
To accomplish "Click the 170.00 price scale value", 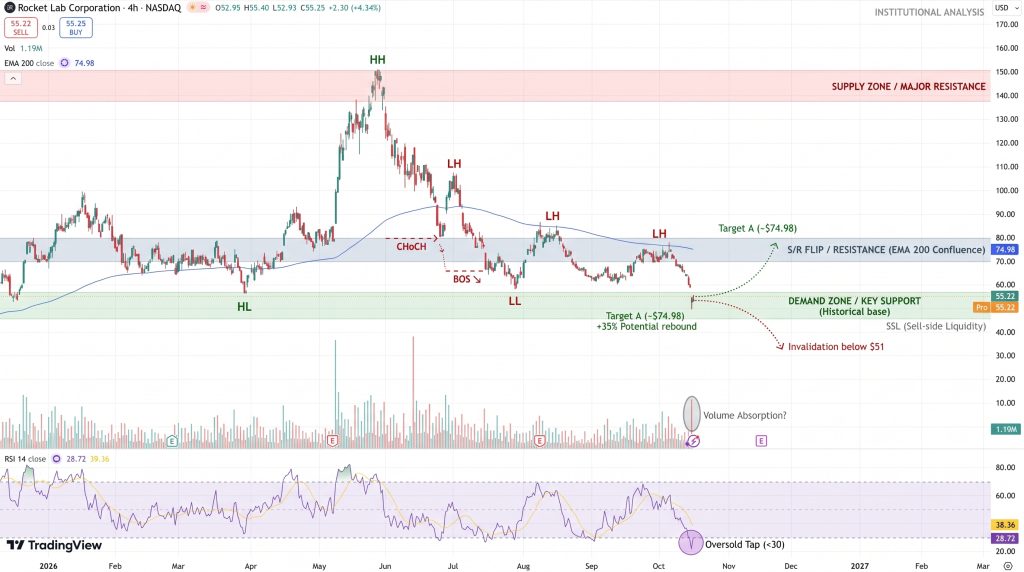I will click(1006, 24).
